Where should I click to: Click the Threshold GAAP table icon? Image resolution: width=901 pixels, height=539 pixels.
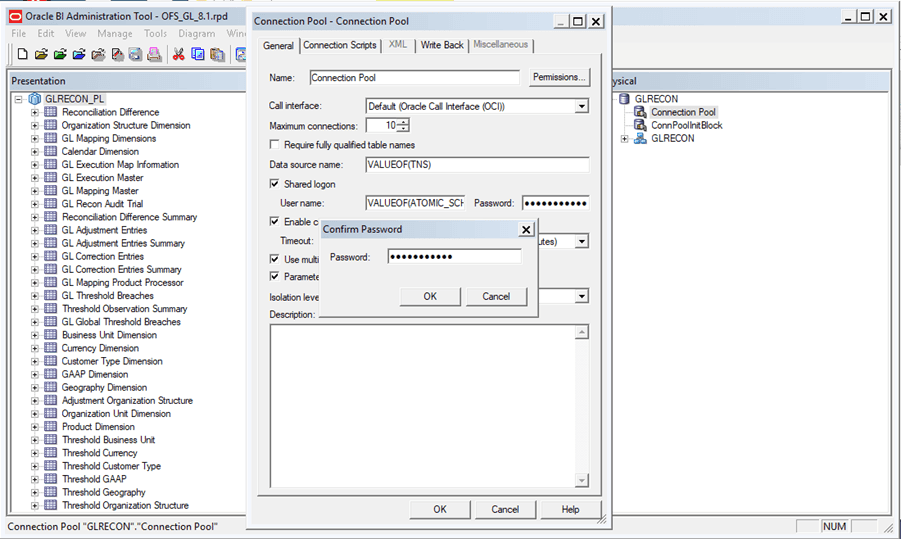pyautogui.click(x=51, y=479)
